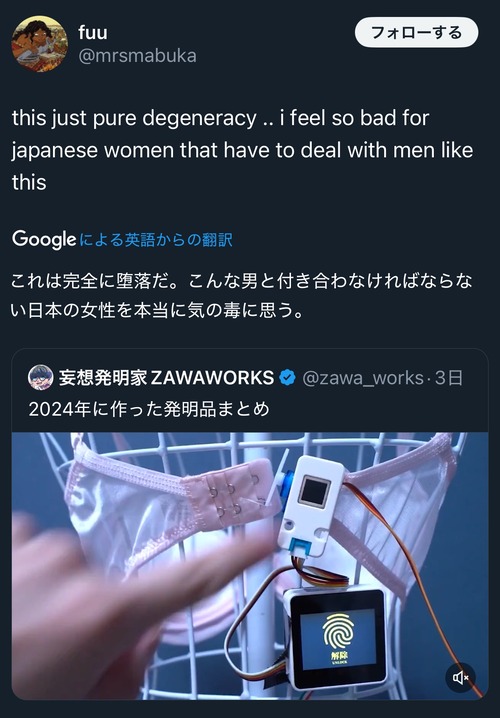The width and height of the screenshot is (500, 718).
Task: Click the 3日 timestamp on quoted tweet
Action: coord(449,378)
